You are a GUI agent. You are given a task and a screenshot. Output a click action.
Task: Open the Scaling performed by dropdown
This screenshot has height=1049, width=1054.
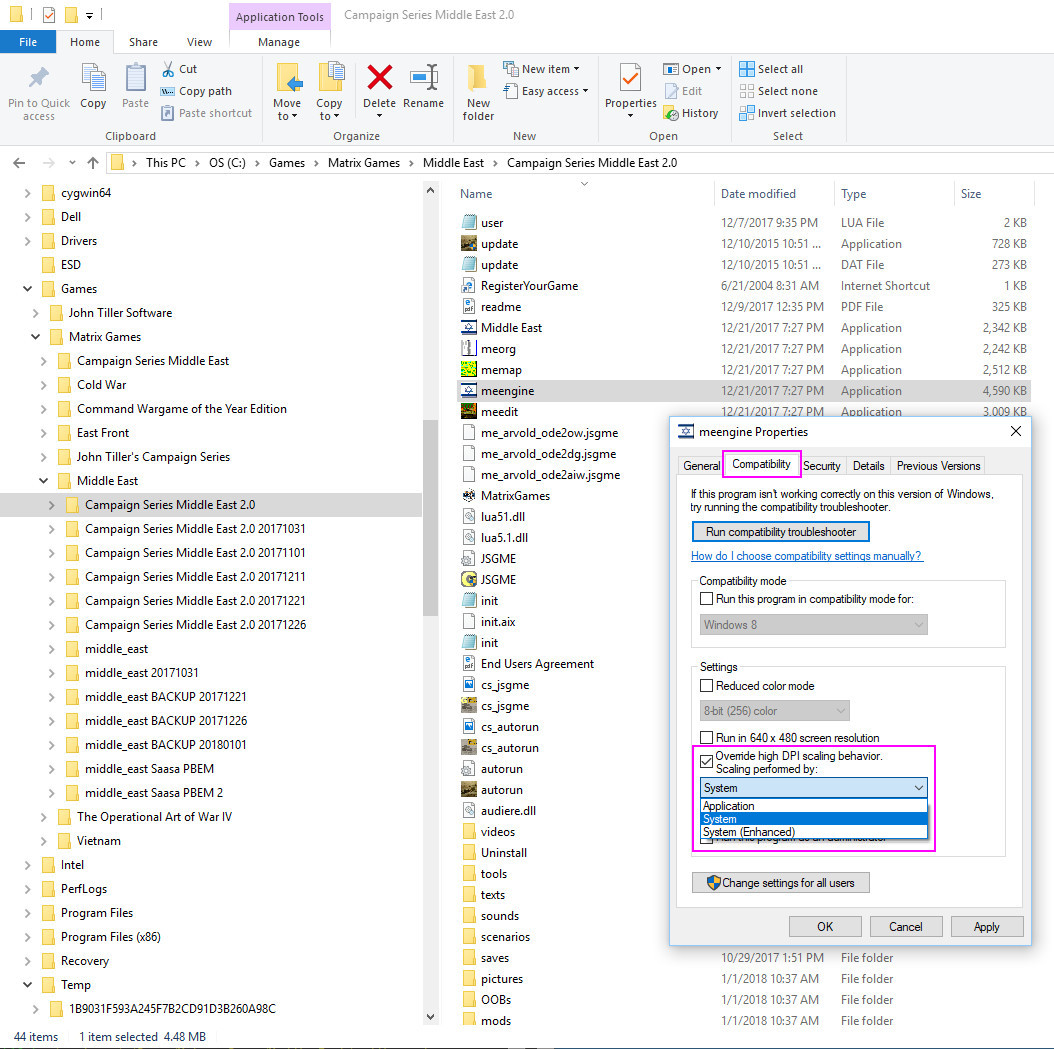813,788
